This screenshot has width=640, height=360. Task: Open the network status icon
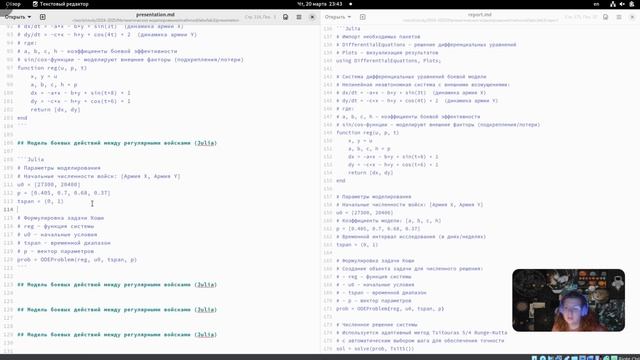(x=613, y=4)
